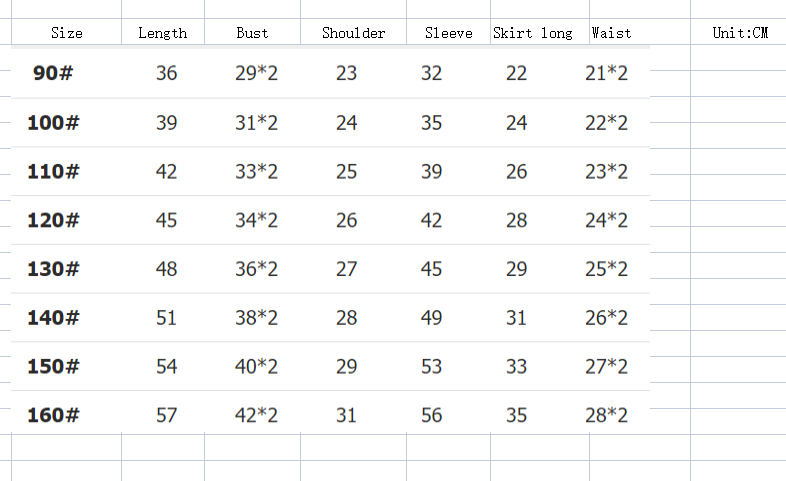The image size is (786, 481).
Task: Click the Sleeve column header
Action: click(448, 33)
